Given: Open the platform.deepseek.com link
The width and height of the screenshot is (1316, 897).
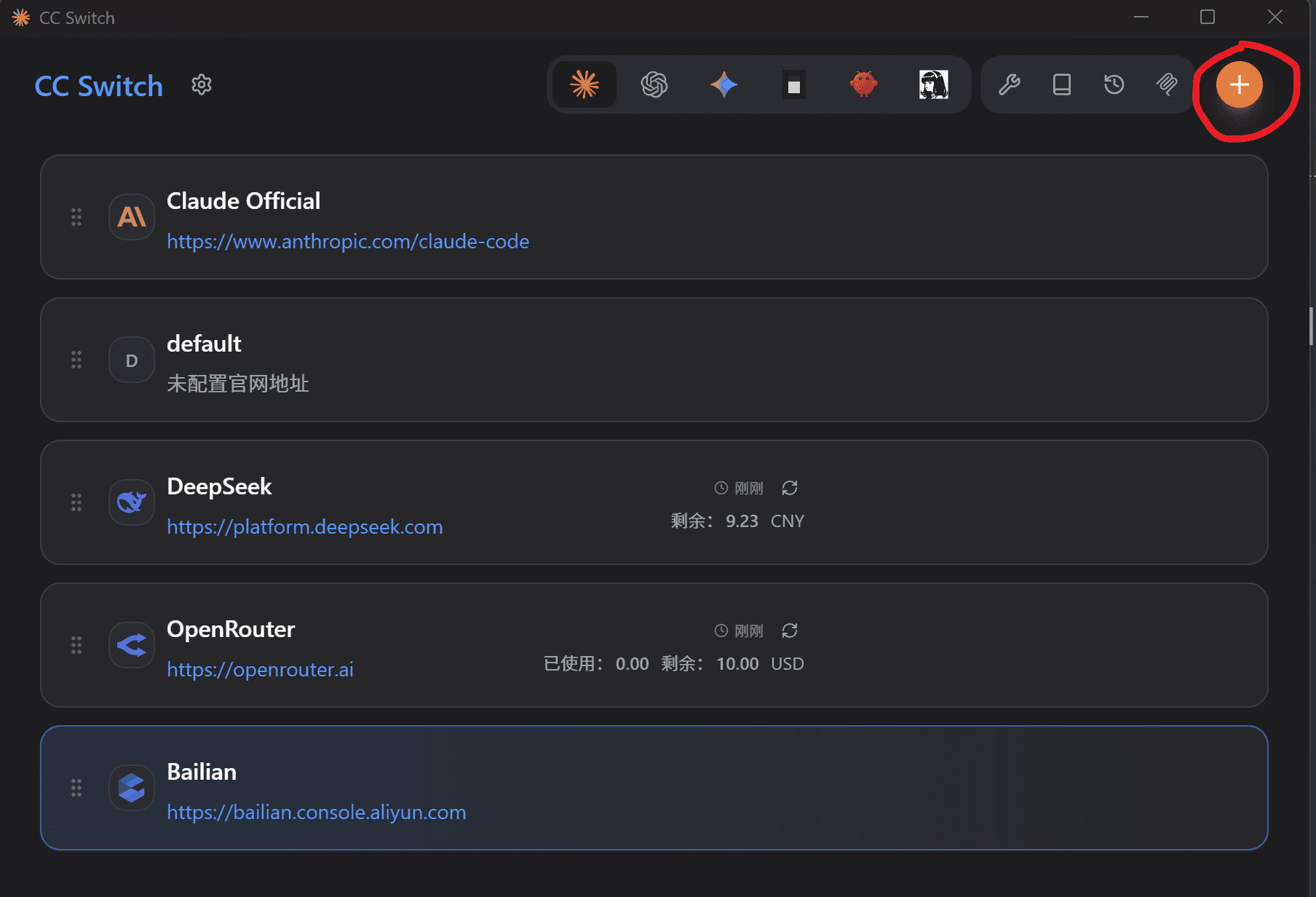Looking at the screenshot, I should click(305, 526).
